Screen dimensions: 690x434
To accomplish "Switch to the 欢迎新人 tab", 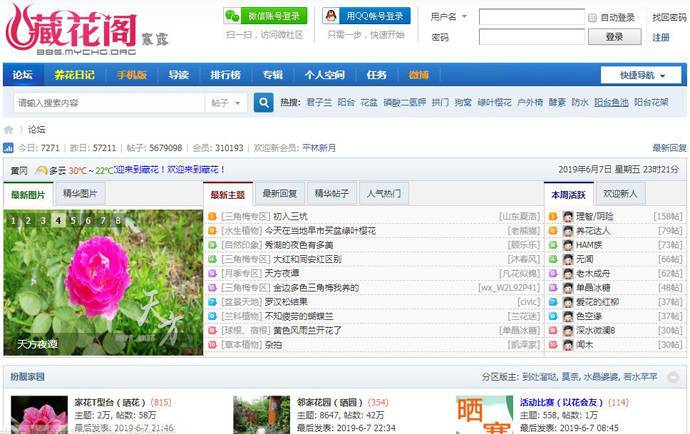I will [x=620, y=194].
